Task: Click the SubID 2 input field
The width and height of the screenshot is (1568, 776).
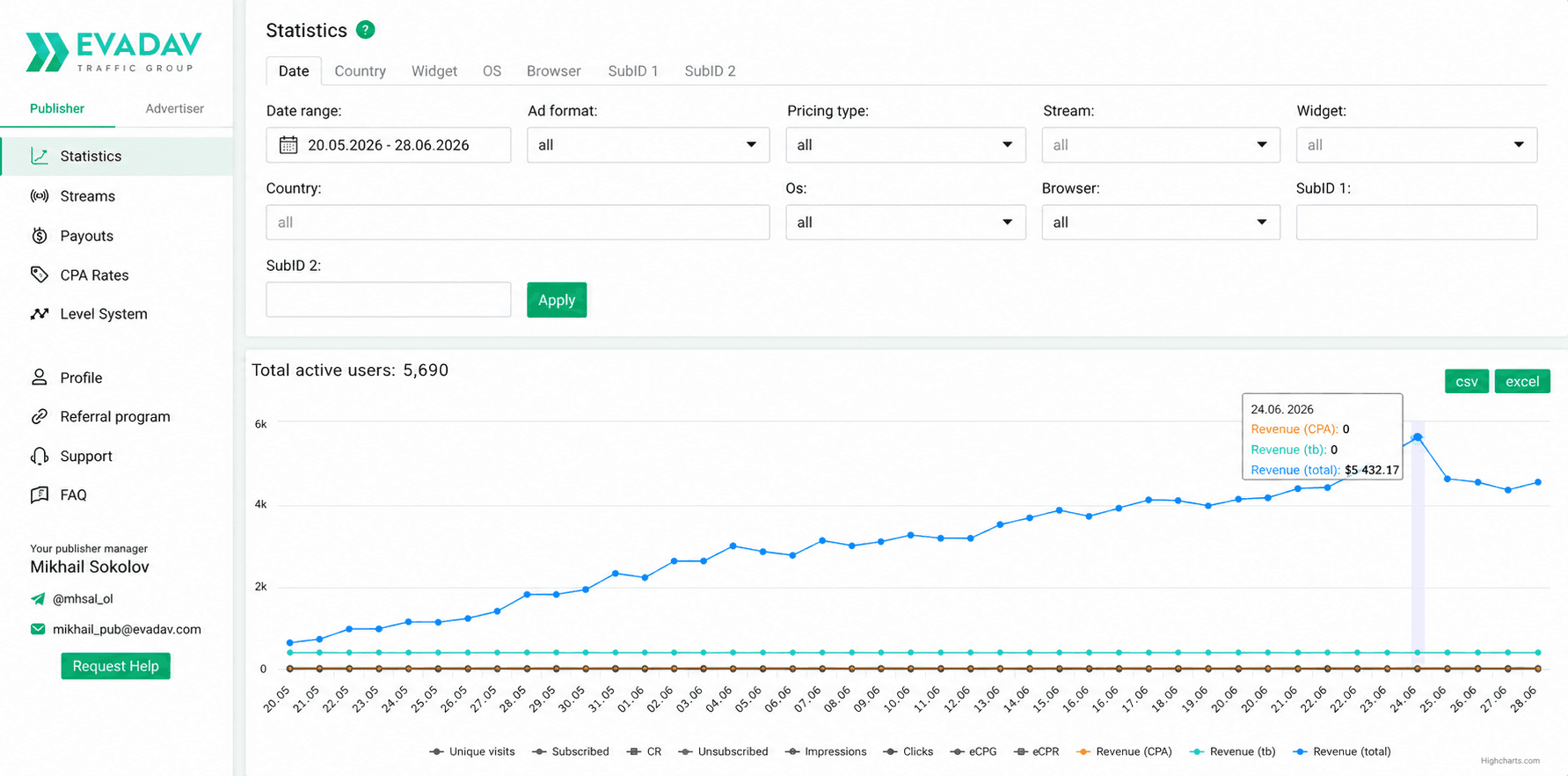Action: pos(389,300)
